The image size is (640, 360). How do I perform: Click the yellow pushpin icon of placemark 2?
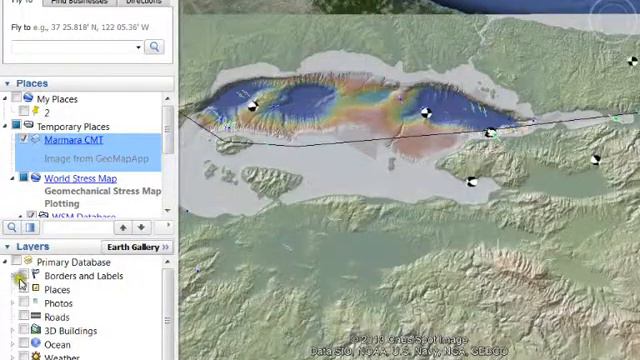36,111
